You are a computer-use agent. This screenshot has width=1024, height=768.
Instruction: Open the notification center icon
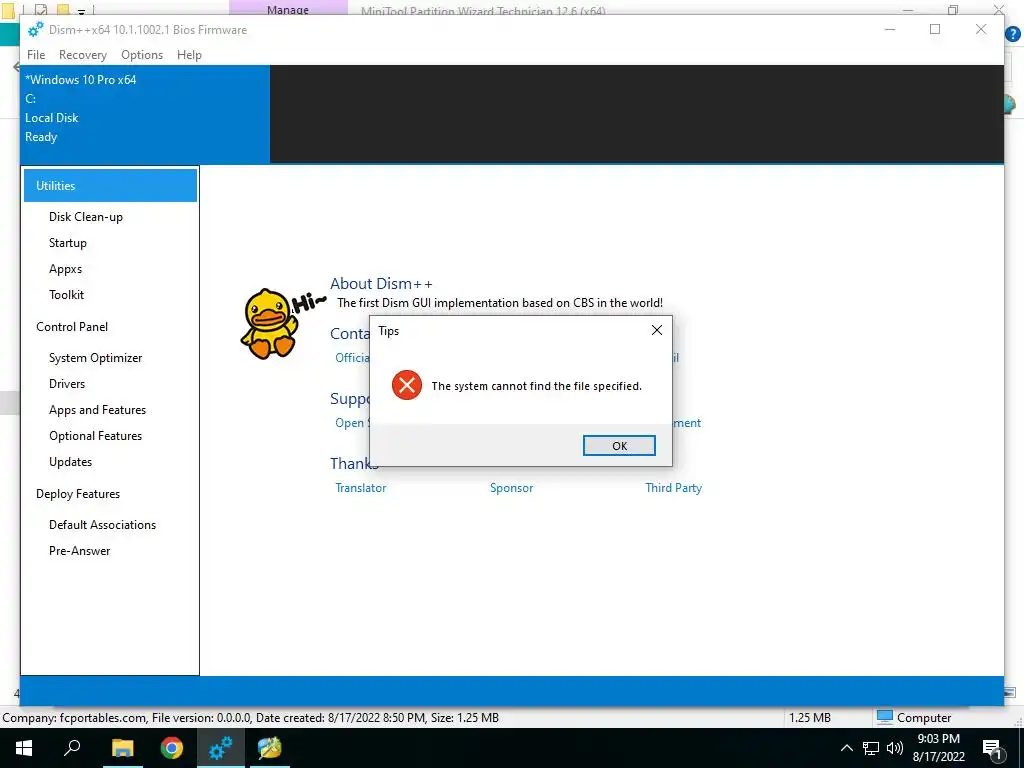coord(992,750)
